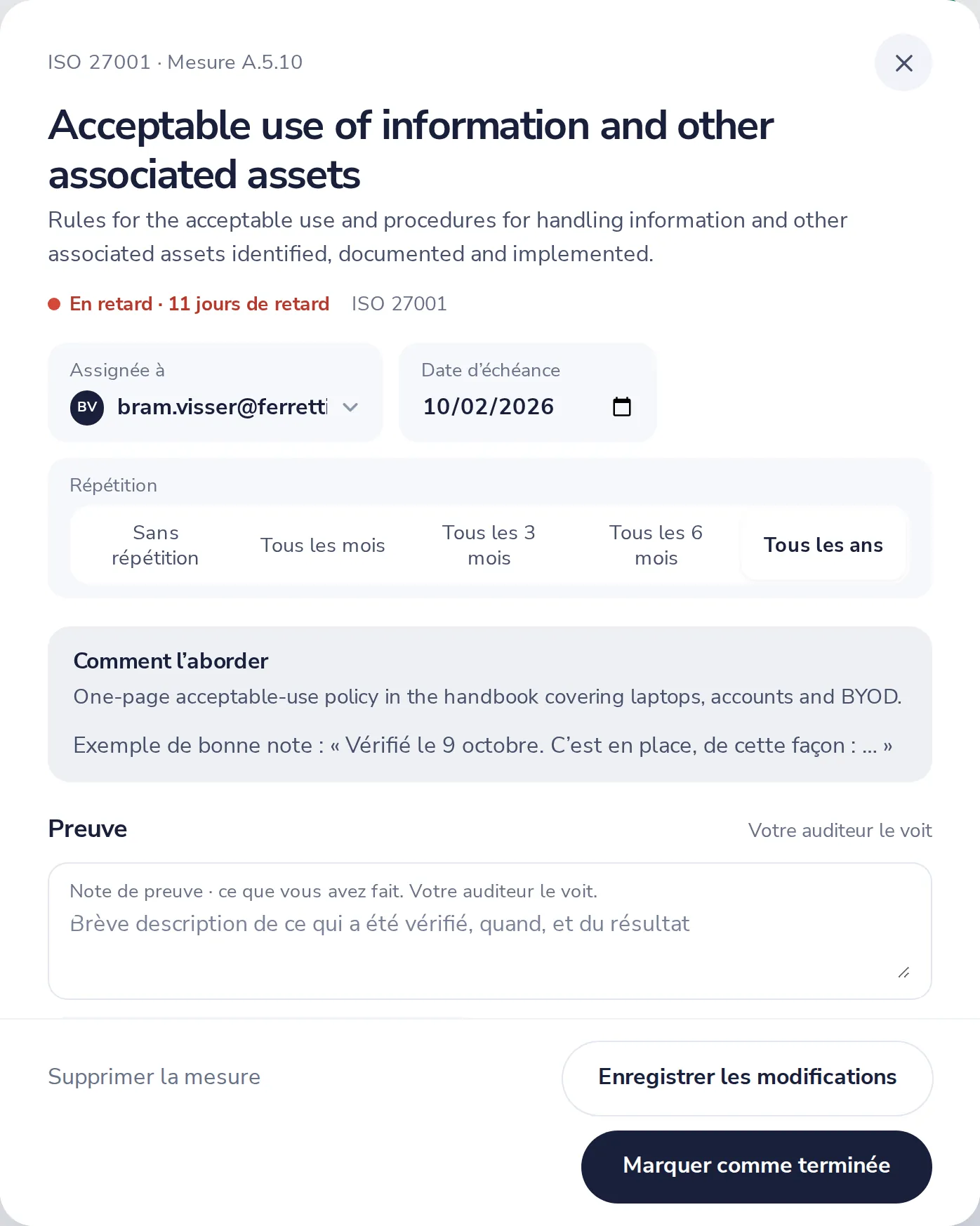Focus the Note de preuve text area

pyautogui.click(x=490, y=931)
